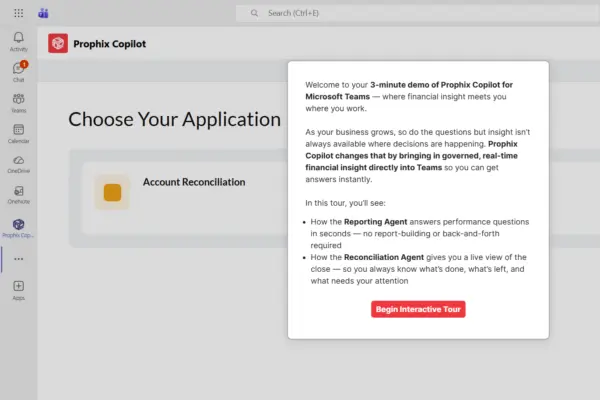Screen dimensions: 600x400
Task: Show more apps via ellipsis icon
Action: pyautogui.click(x=18, y=259)
